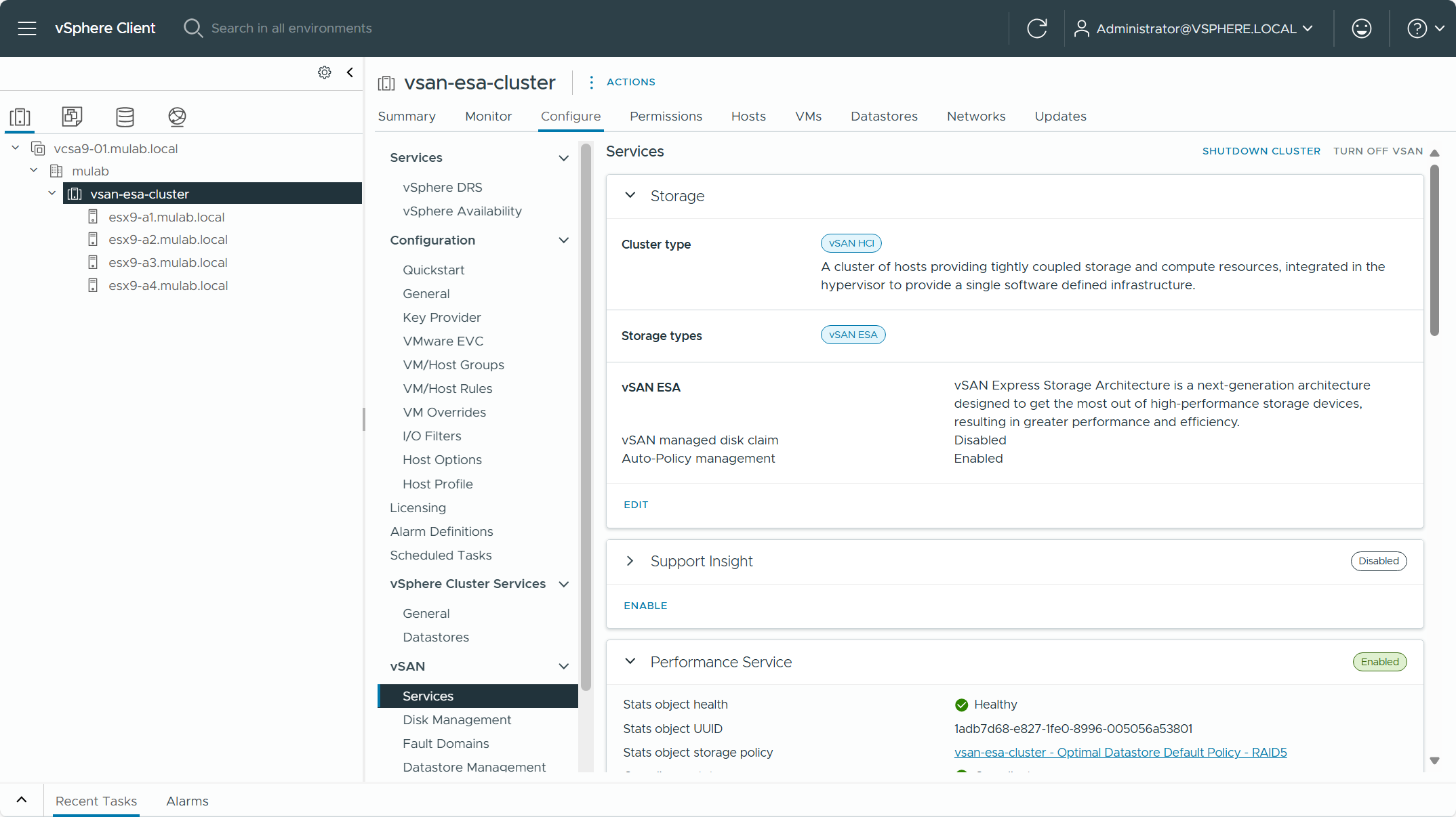The image size is (1456, 817).
Task: Click the search in all environments field
Action: pos(291,28)
